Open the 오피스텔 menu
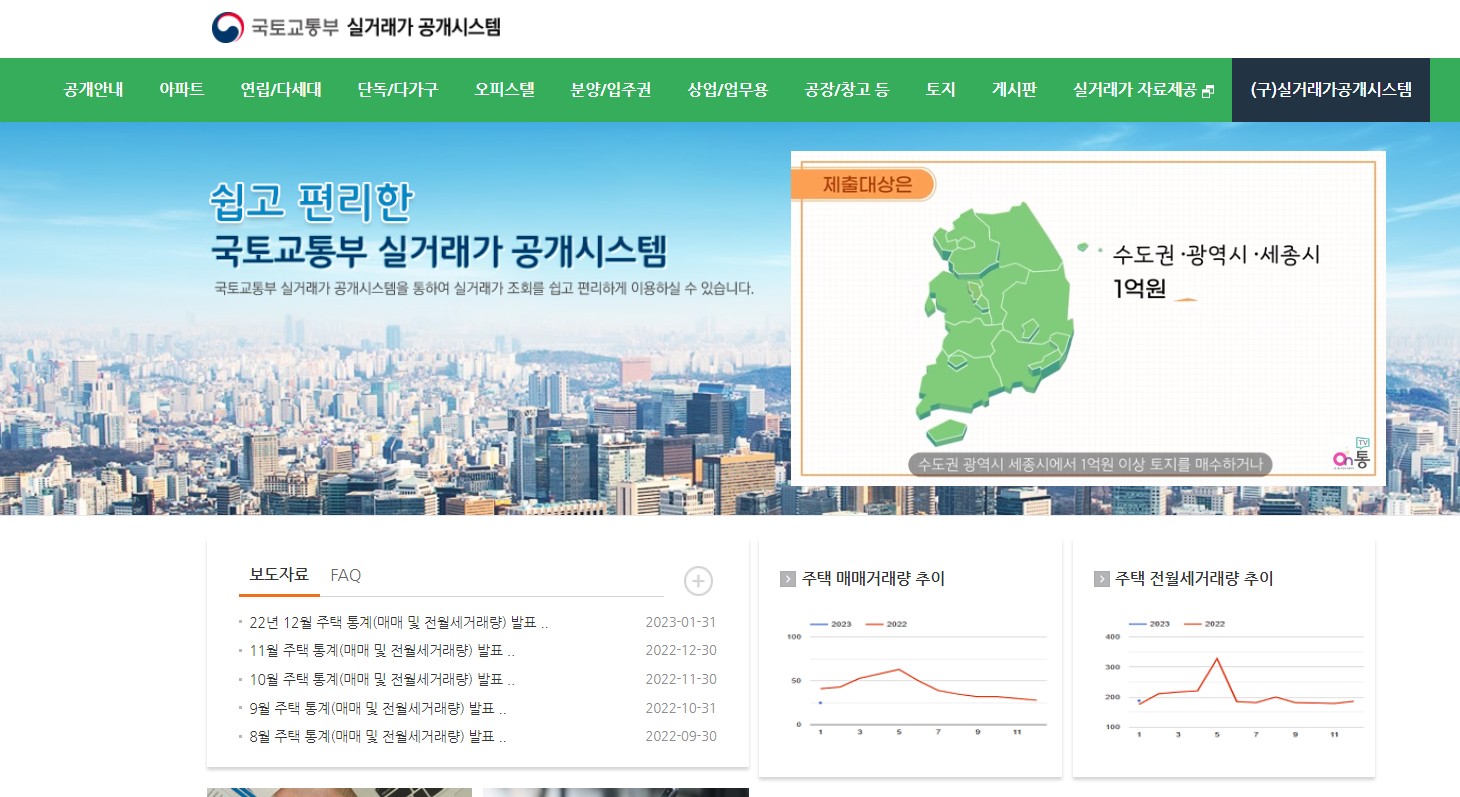This screenshot has height=797, width=1460. [x=503, y=89]
